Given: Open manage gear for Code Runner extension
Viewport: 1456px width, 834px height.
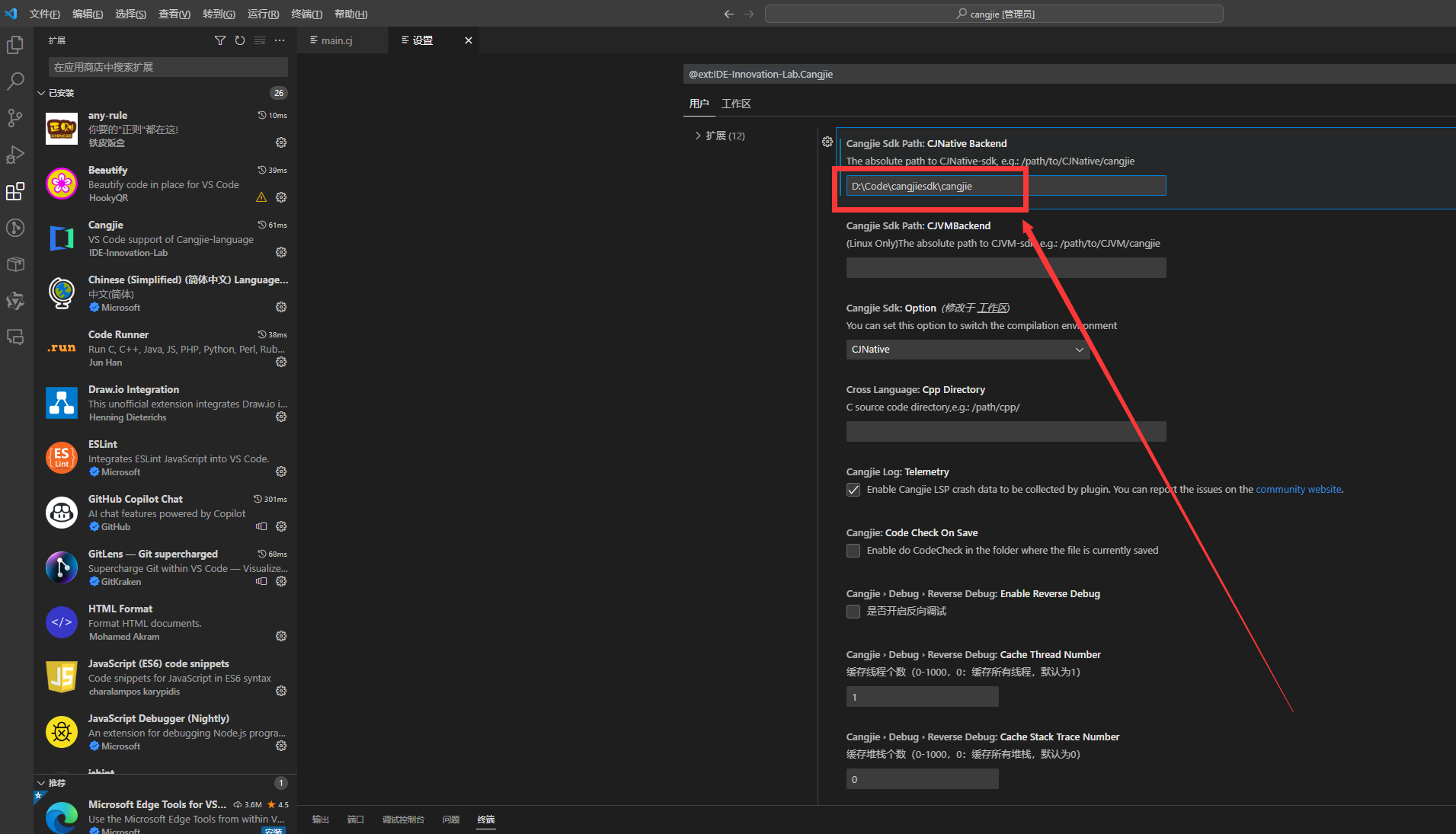Looking at the screenshot, I should coord(281,362).
